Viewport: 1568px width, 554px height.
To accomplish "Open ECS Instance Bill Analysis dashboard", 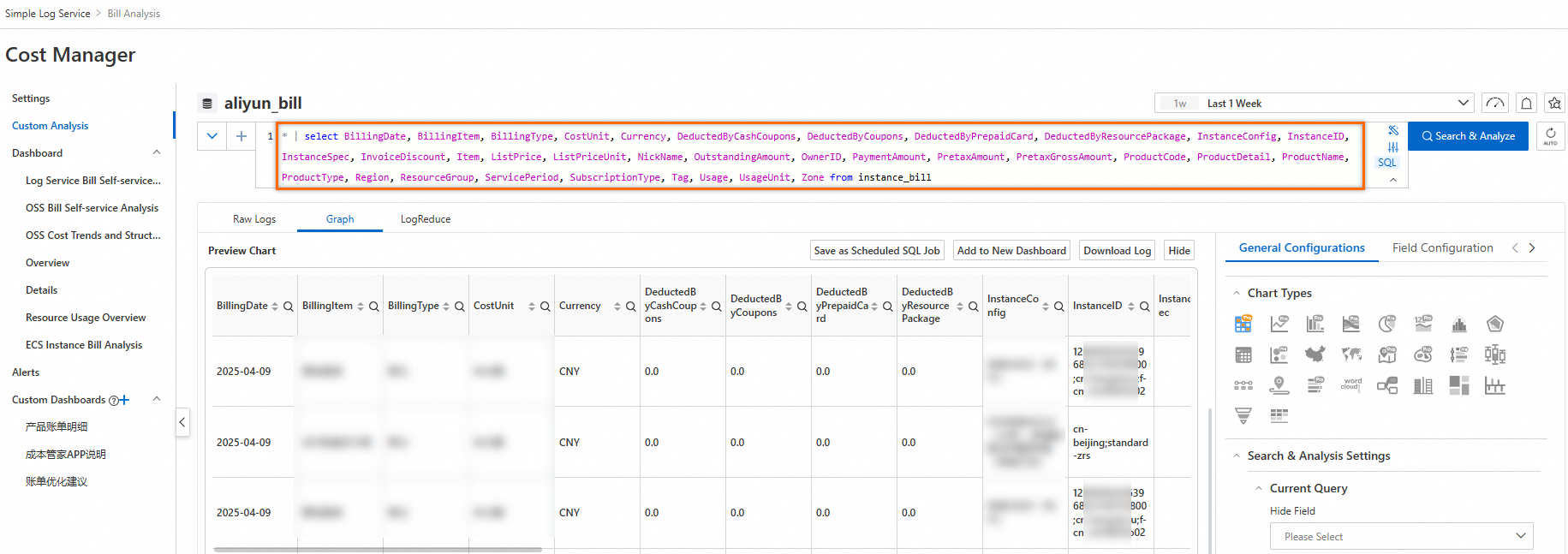I will point(84,345).
